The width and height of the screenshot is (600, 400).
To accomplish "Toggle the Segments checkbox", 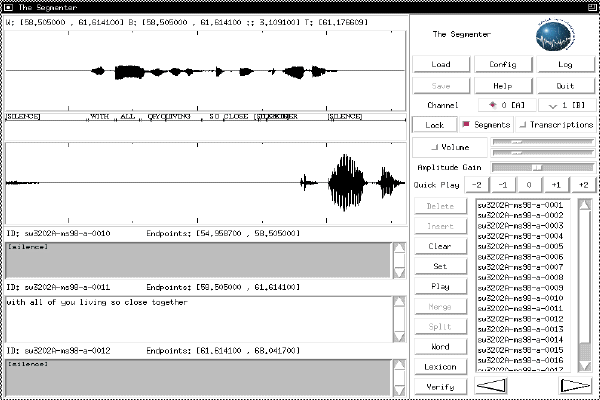I will click(486, 125).
